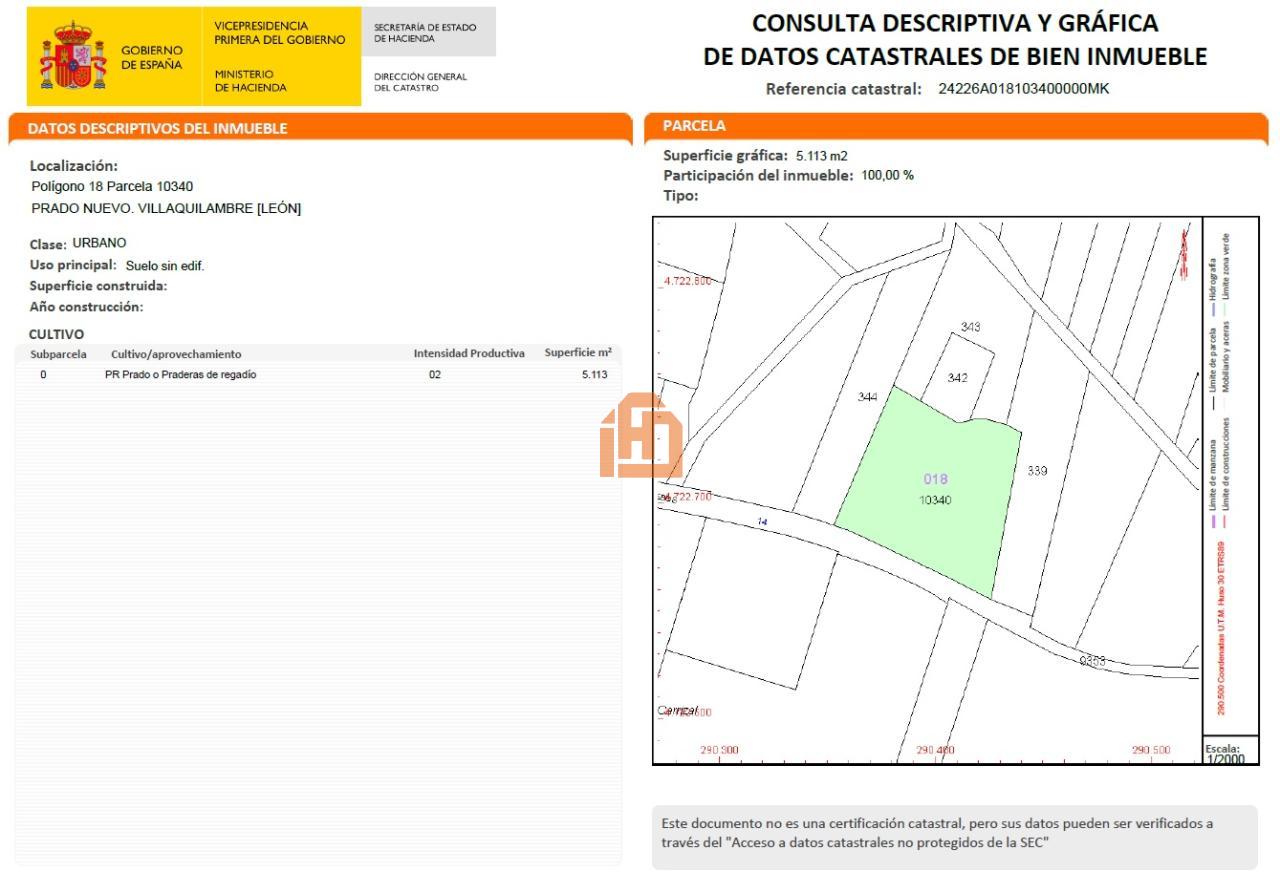Image resolution: width=1280 pixels, height=872 pixels.
Task: Click the catastral reference number 24226A018103400000MK
Action: 1023,89
